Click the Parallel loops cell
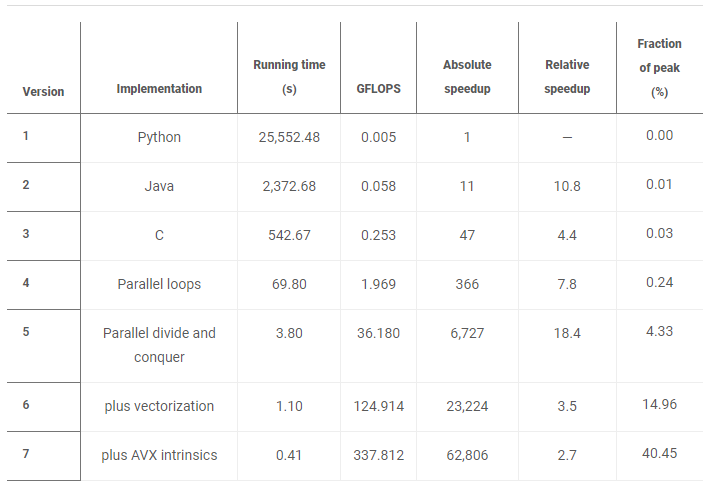Image resolution: width=716 pixels, height=485 pixels. pos(159,284)
